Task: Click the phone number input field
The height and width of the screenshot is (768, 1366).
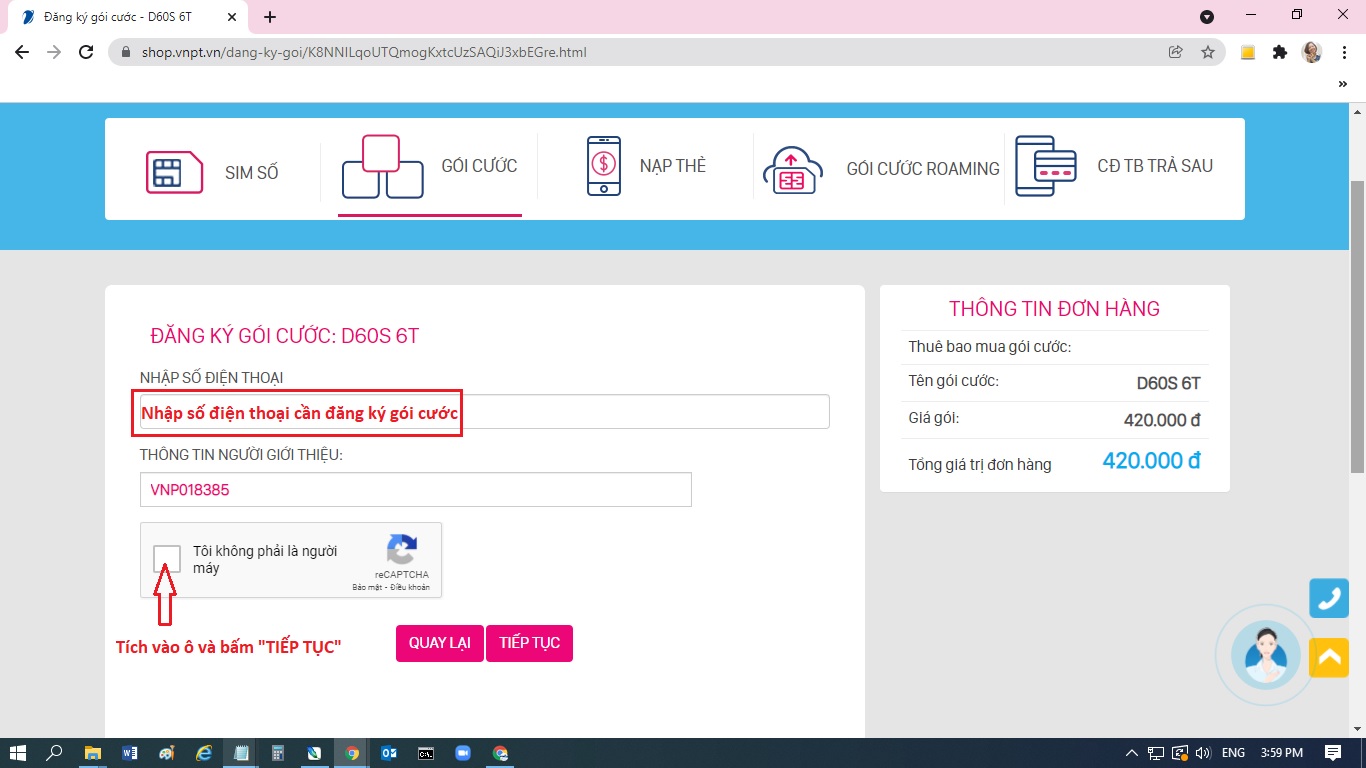Action: pos(485,412)
